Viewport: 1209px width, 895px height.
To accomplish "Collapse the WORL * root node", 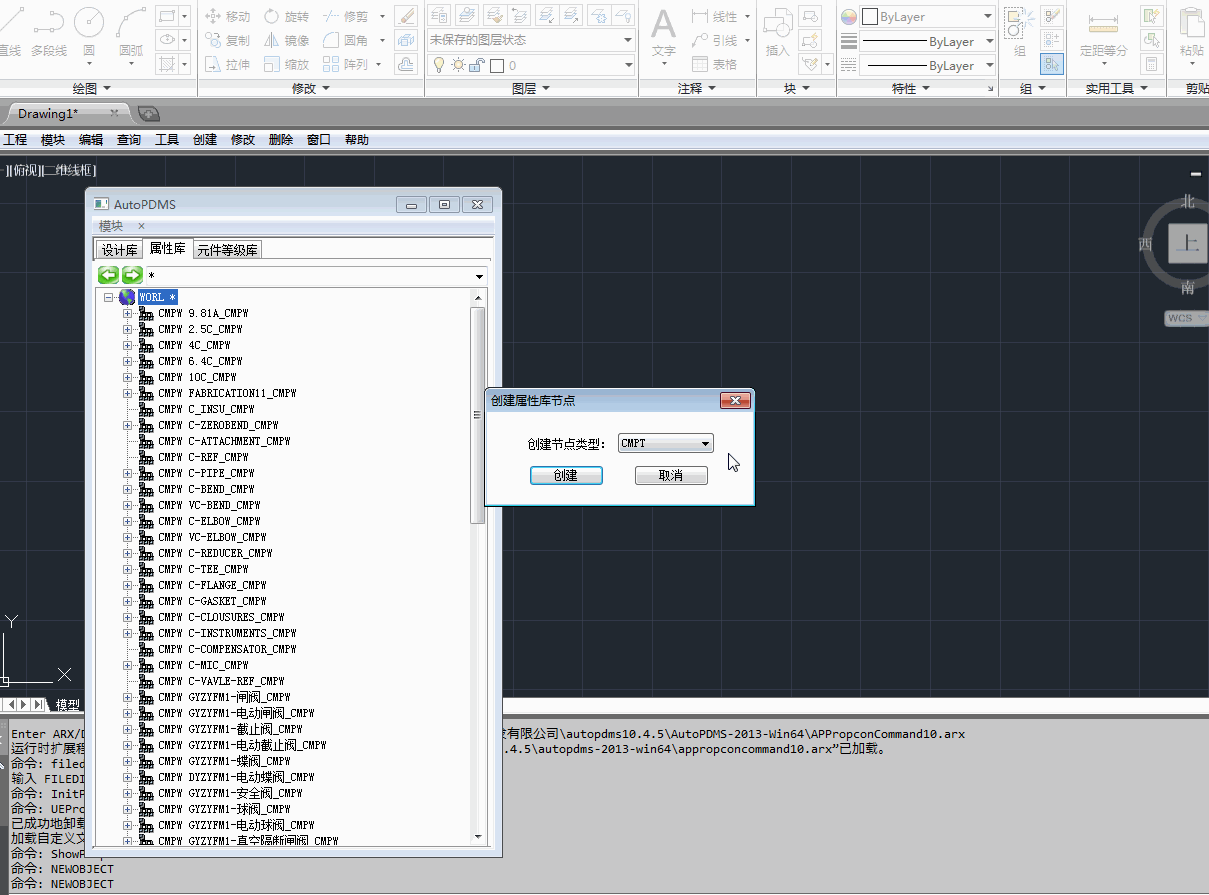I will click(108, 297).
